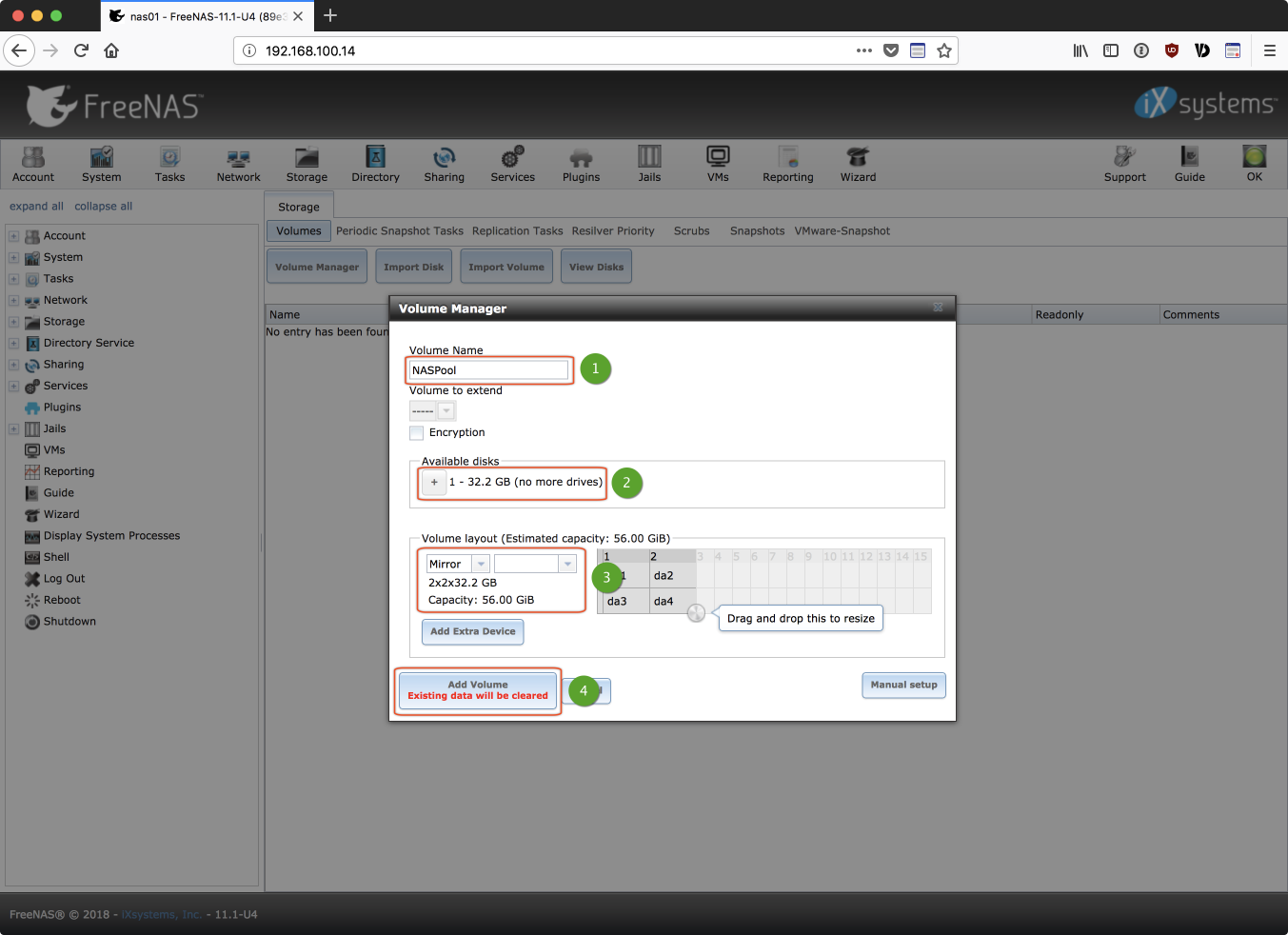1288x935 pixels.
Task: Click the Sharing icon in toolbar
Action: [444, 163]
